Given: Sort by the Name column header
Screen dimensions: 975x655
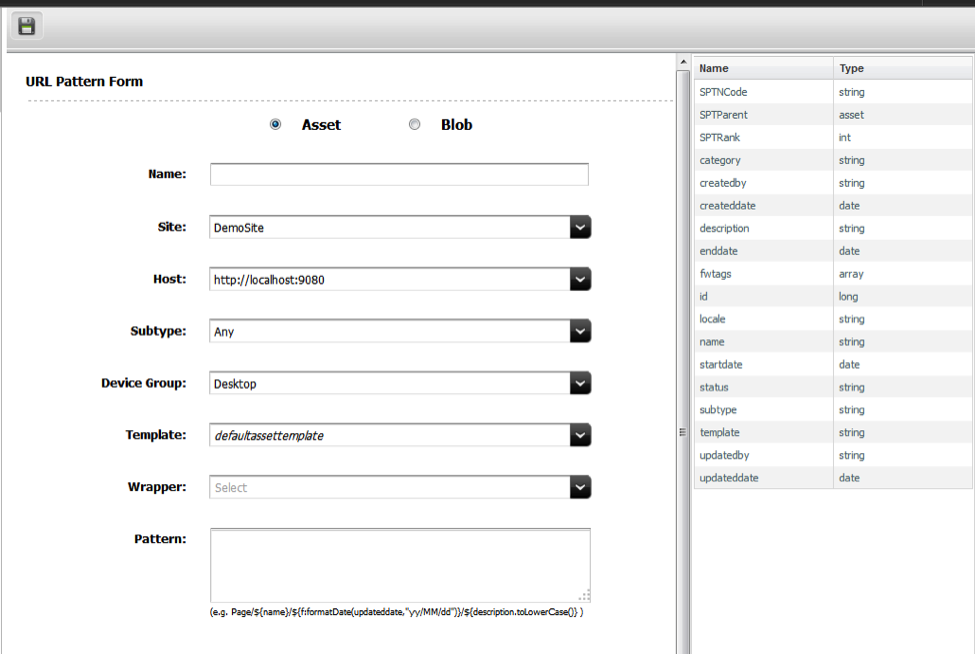Looking at the screenshot, I should coord(764,68).
